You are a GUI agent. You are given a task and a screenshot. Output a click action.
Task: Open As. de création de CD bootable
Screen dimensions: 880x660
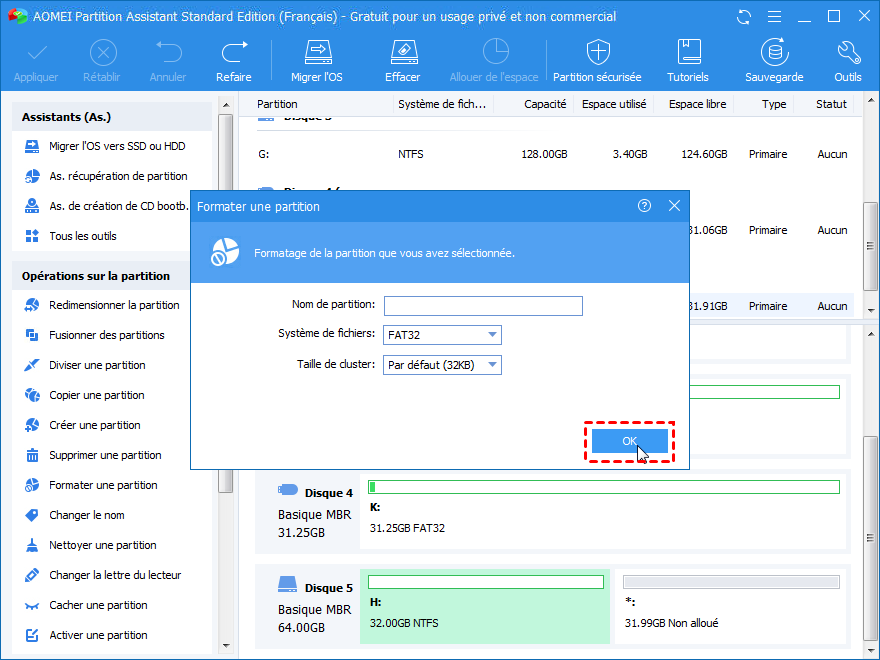106,207
